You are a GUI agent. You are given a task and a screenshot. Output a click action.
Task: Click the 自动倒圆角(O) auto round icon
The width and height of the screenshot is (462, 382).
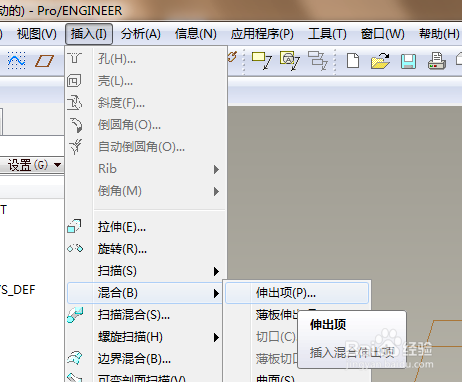coord(75,147)
